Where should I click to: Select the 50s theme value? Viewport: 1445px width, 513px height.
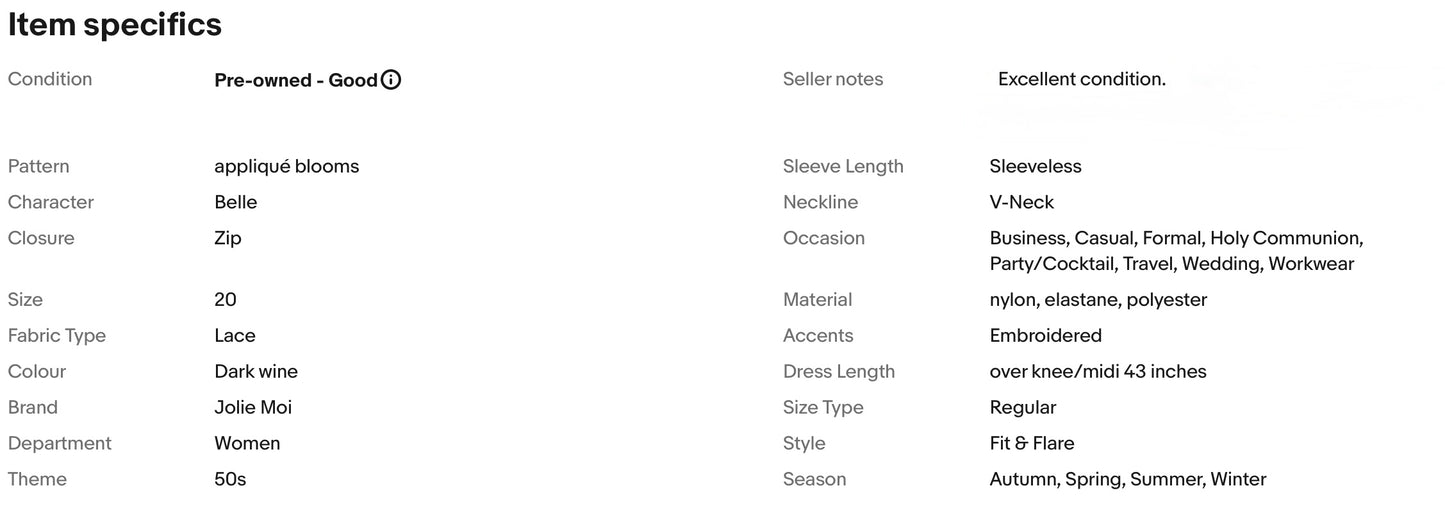[230, 479]
